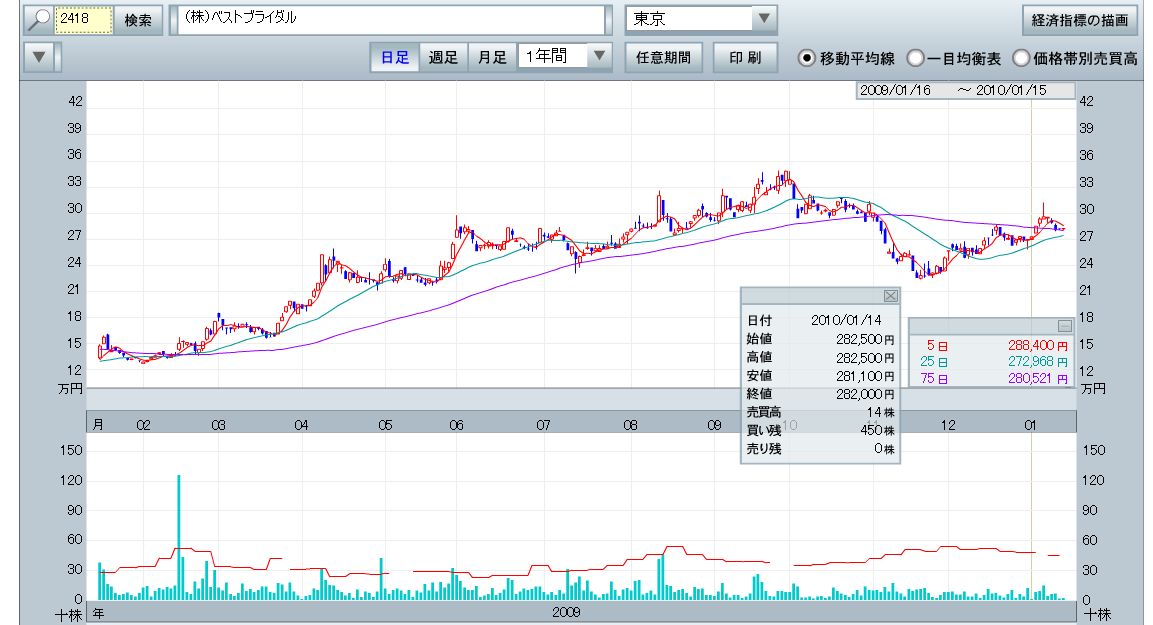Image resolution: width=1153 pixels, height=625 pixels.
Task: Click the 検索 search button
Action: pyautogui.click(x=138, y=20)
